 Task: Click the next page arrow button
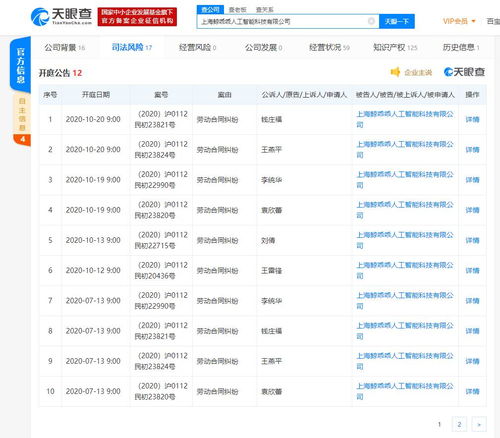(479, 424)
